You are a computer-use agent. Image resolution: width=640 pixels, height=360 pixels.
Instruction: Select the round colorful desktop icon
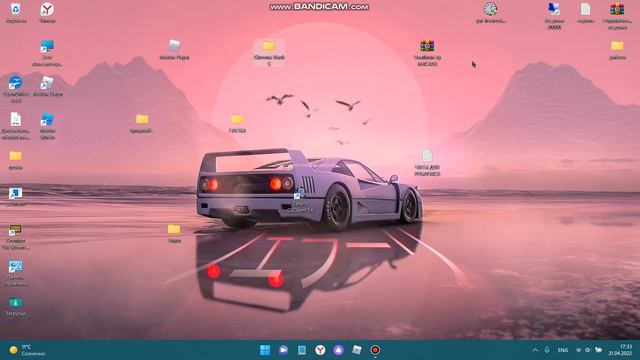point(491,13)
